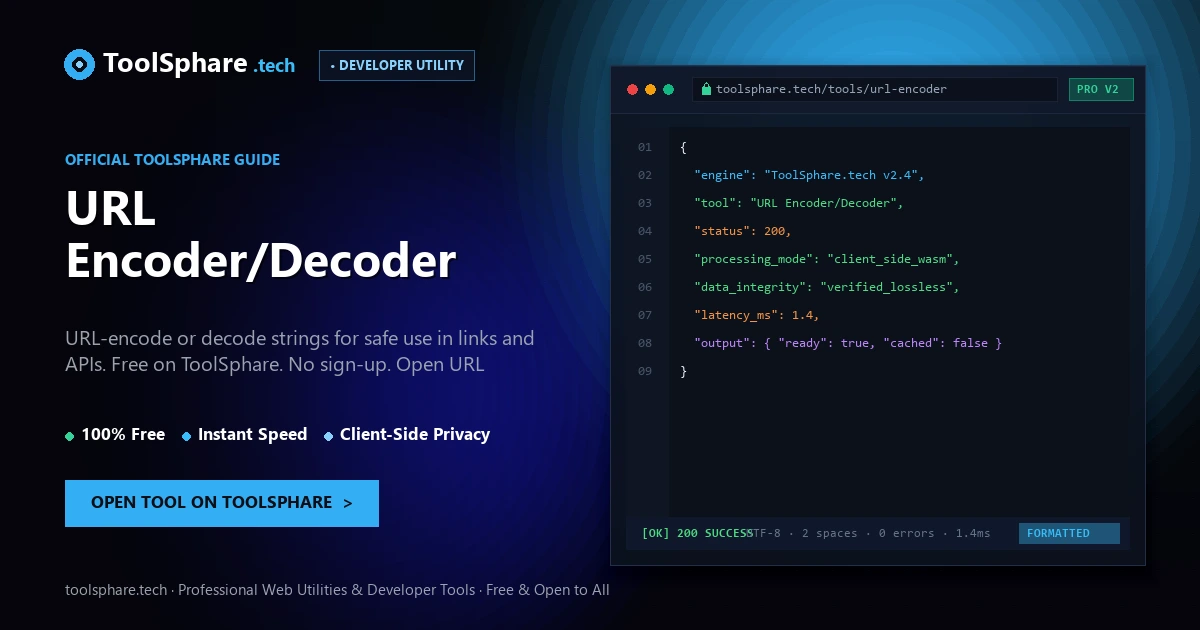This screenshot has width=1200, height=630.
Task: Click the "processing_mode" code line
Action: pyautogui.click(x=827, y=259)
